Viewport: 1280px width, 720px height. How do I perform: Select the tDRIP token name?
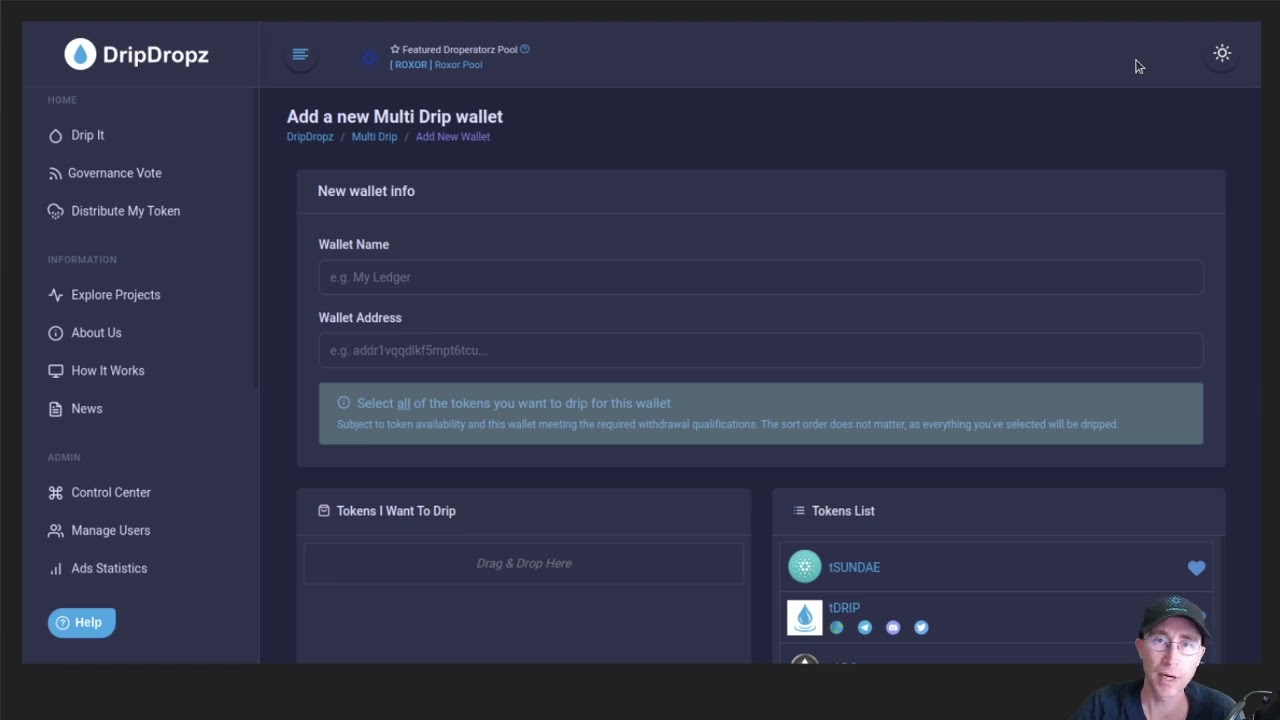pos(844,608)
